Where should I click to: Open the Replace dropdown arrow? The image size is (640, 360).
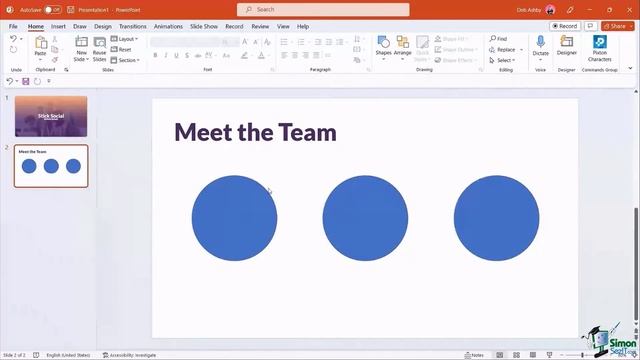click(x=521, y=50)
